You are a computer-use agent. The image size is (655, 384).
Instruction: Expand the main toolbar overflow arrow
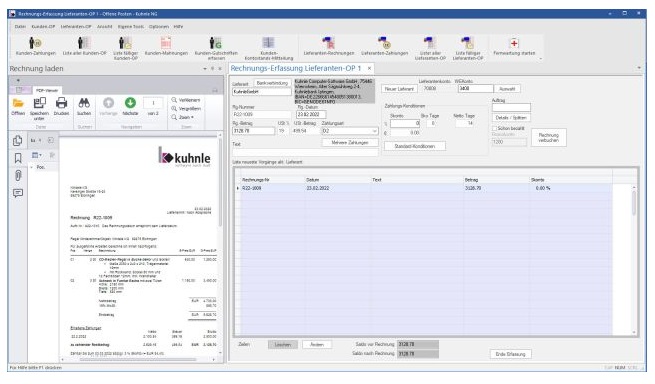coord(541,59)
